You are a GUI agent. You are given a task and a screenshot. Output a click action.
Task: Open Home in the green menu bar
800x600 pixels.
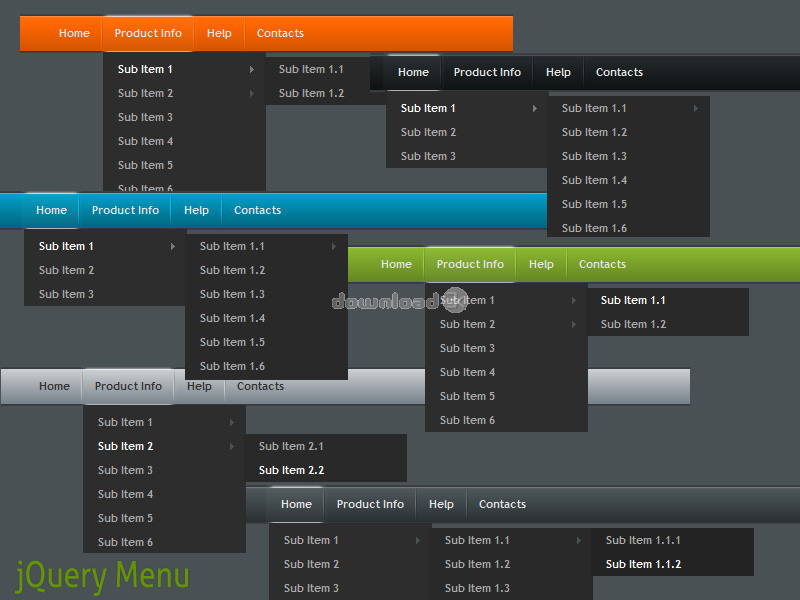[x=396, y=264]
